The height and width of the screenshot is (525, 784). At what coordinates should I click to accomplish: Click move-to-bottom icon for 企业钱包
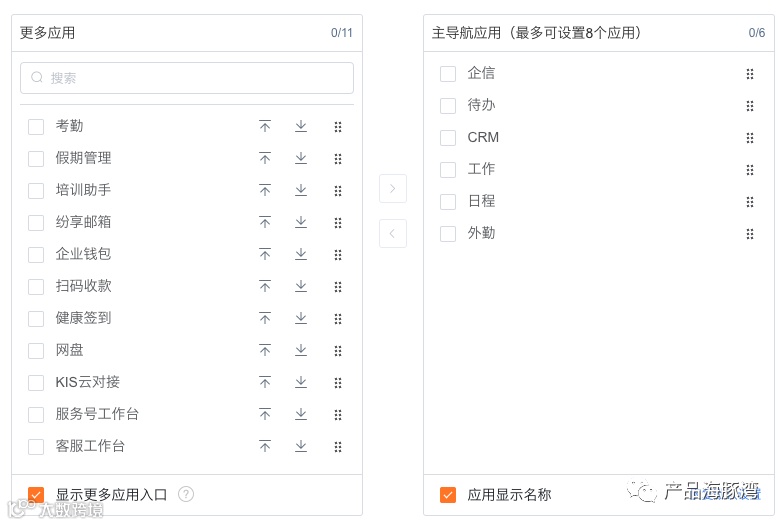coord(301,254)
